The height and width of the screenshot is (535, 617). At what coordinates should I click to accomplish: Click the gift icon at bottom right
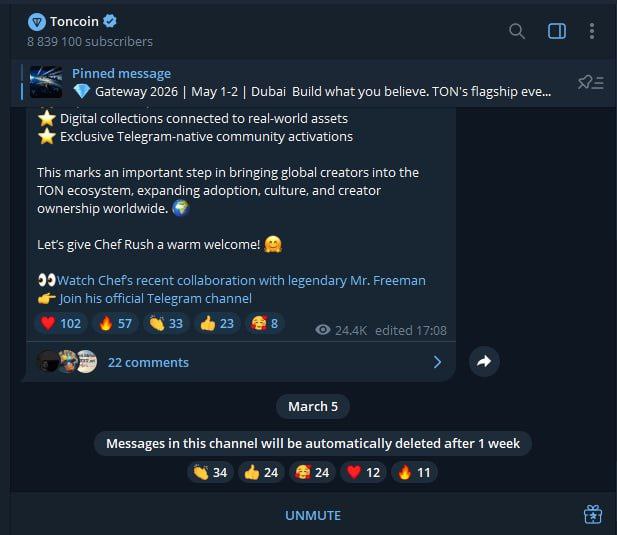(x=592, y=515)
